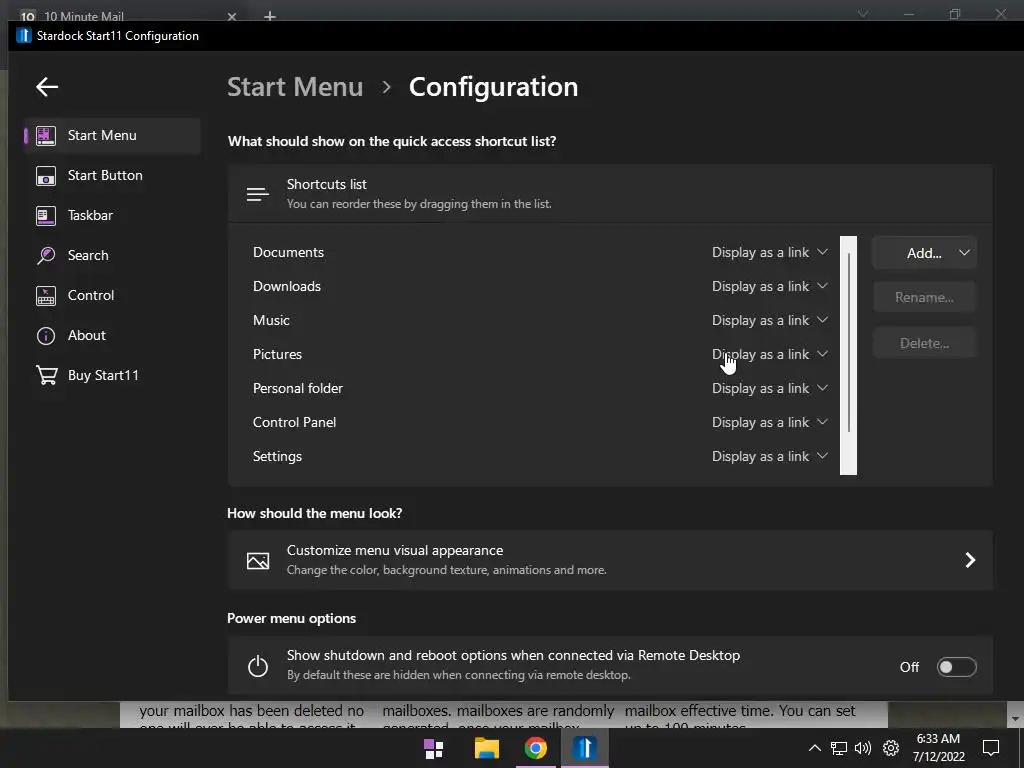Close the 10 Minute Mail browser tab
This screenshot has height=768, width=1024.
click(232, 16)
